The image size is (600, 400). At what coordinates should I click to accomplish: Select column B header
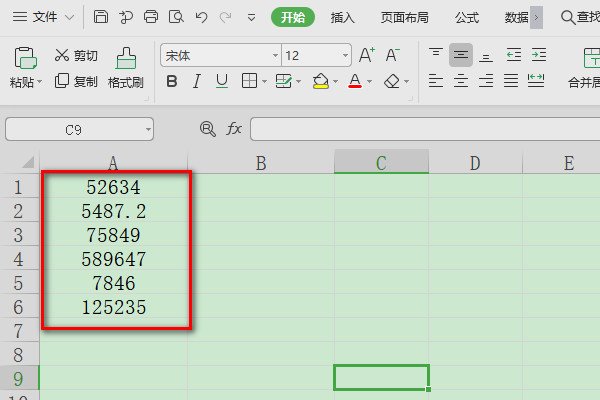[x=261, y=162]
